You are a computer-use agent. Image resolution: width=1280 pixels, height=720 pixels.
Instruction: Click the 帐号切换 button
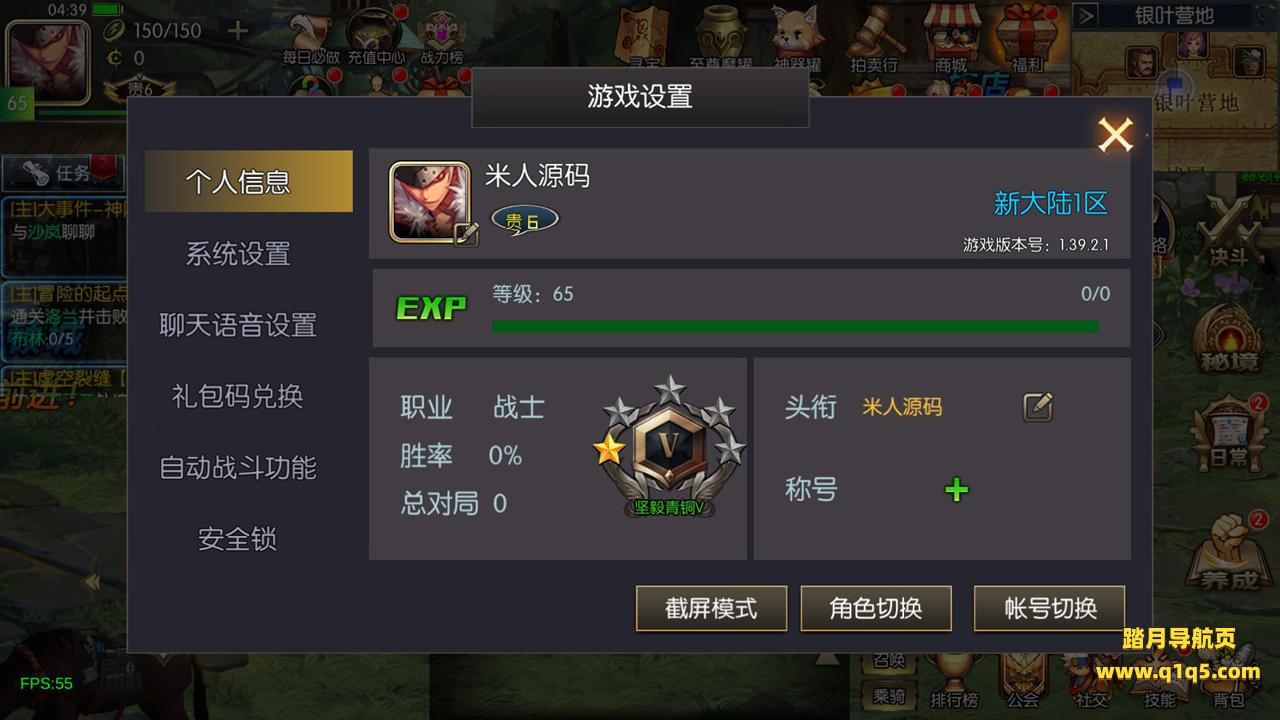pyautogui.click(x=1050, y=608)
